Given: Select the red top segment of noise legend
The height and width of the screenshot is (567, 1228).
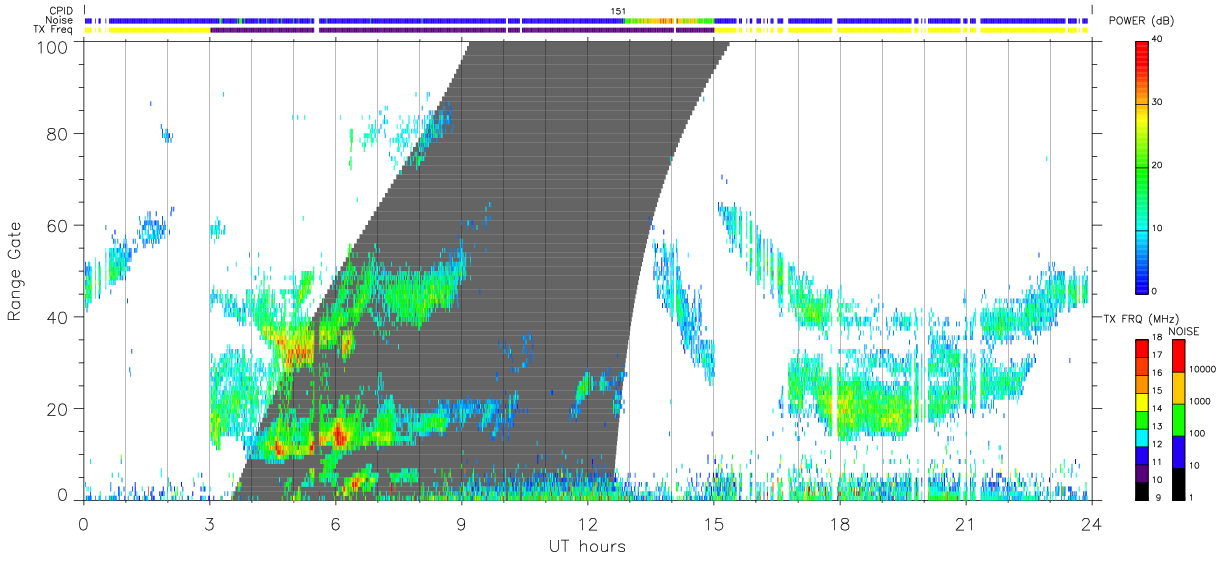Looking at the screenshot, I should pos(1177,356).
